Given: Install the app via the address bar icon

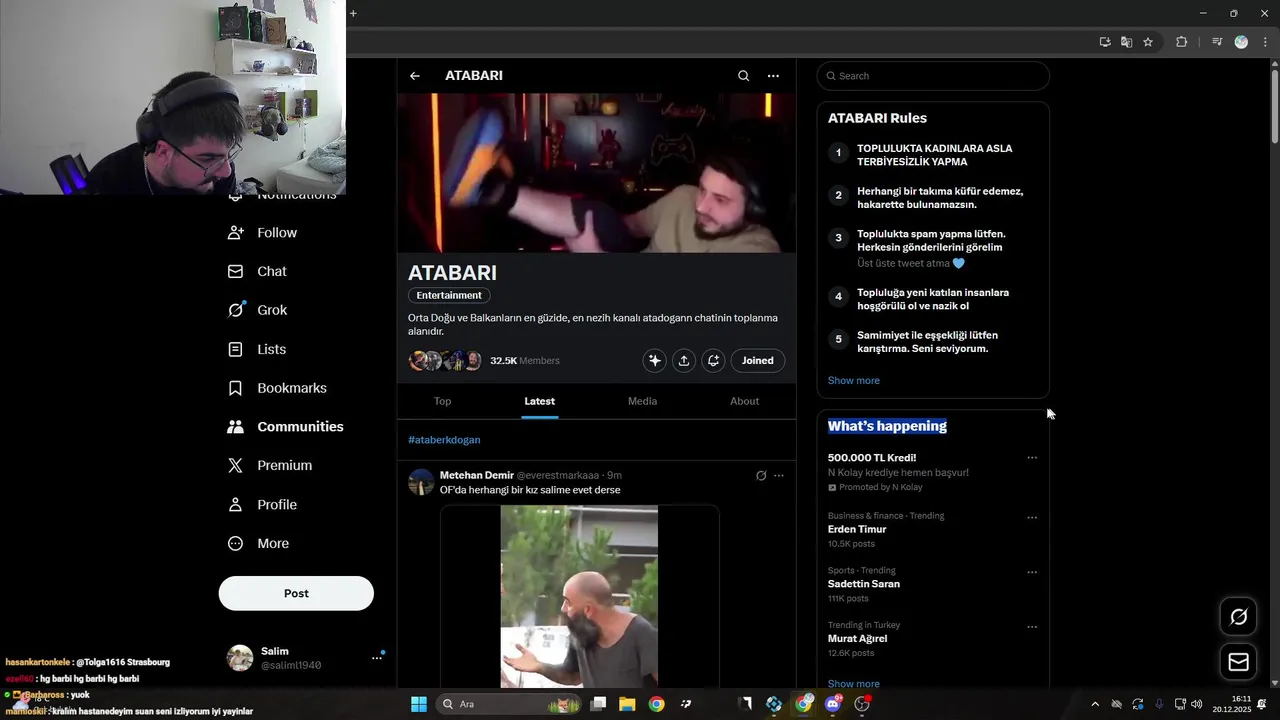Looking at the screenshot, I should 1105,42.
